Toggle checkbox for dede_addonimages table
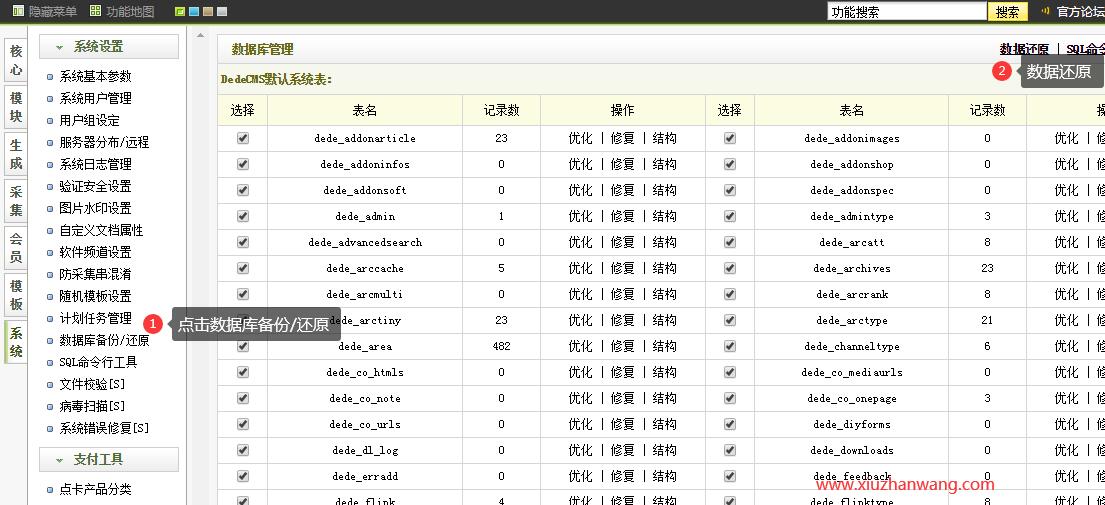The image size is (1105, 505). (730, 138)
